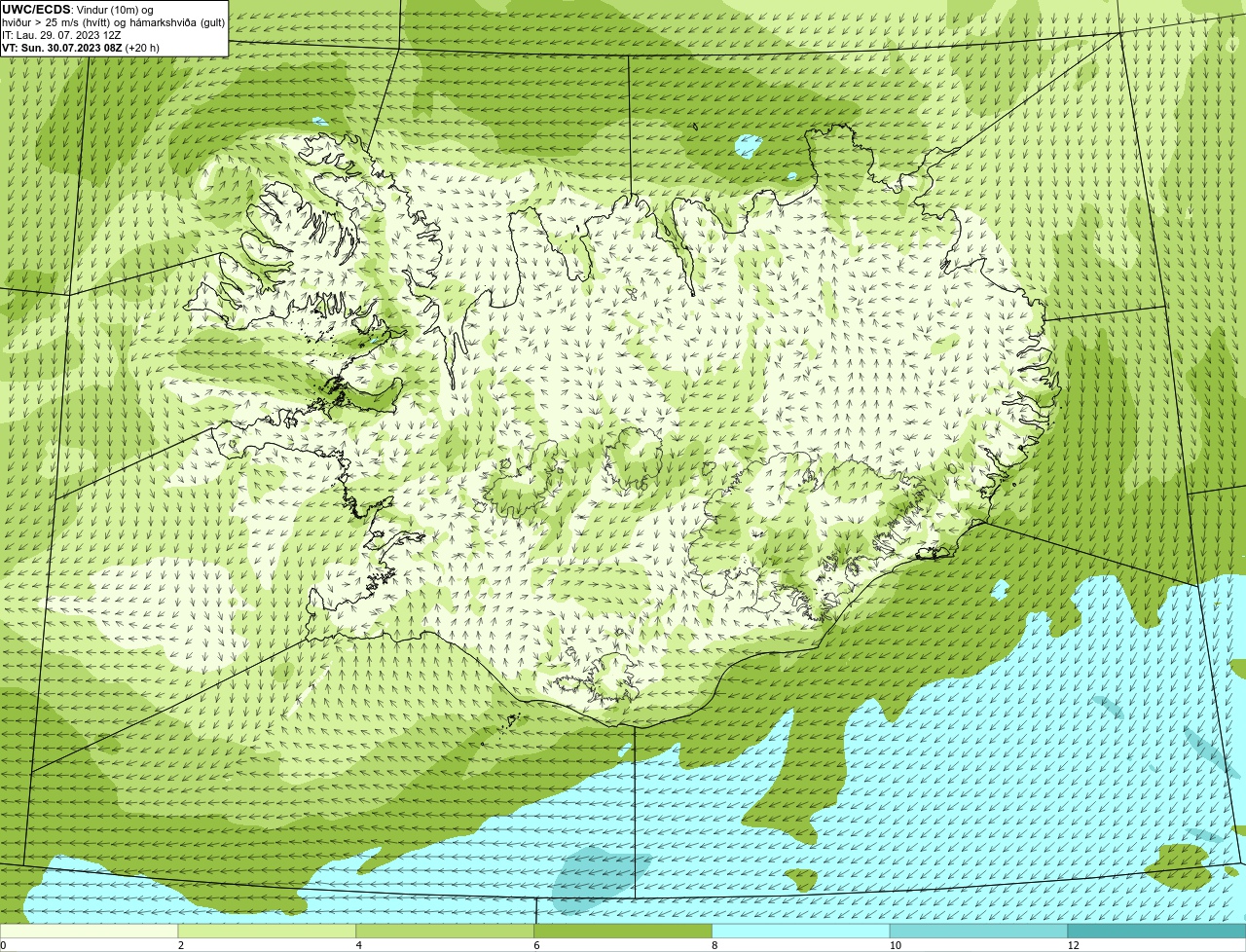Click the title line "UWC/ECDS: Vindur (10m) og"
The width and height of the screenshot is (1246, 952).
(x=78, y=10)
